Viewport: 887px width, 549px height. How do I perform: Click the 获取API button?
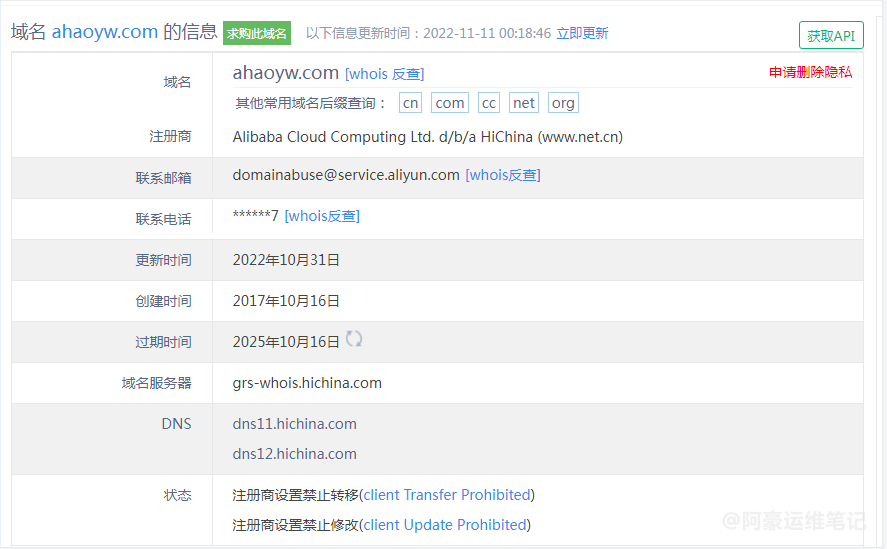pyautogui.click(x=831, y=35)
